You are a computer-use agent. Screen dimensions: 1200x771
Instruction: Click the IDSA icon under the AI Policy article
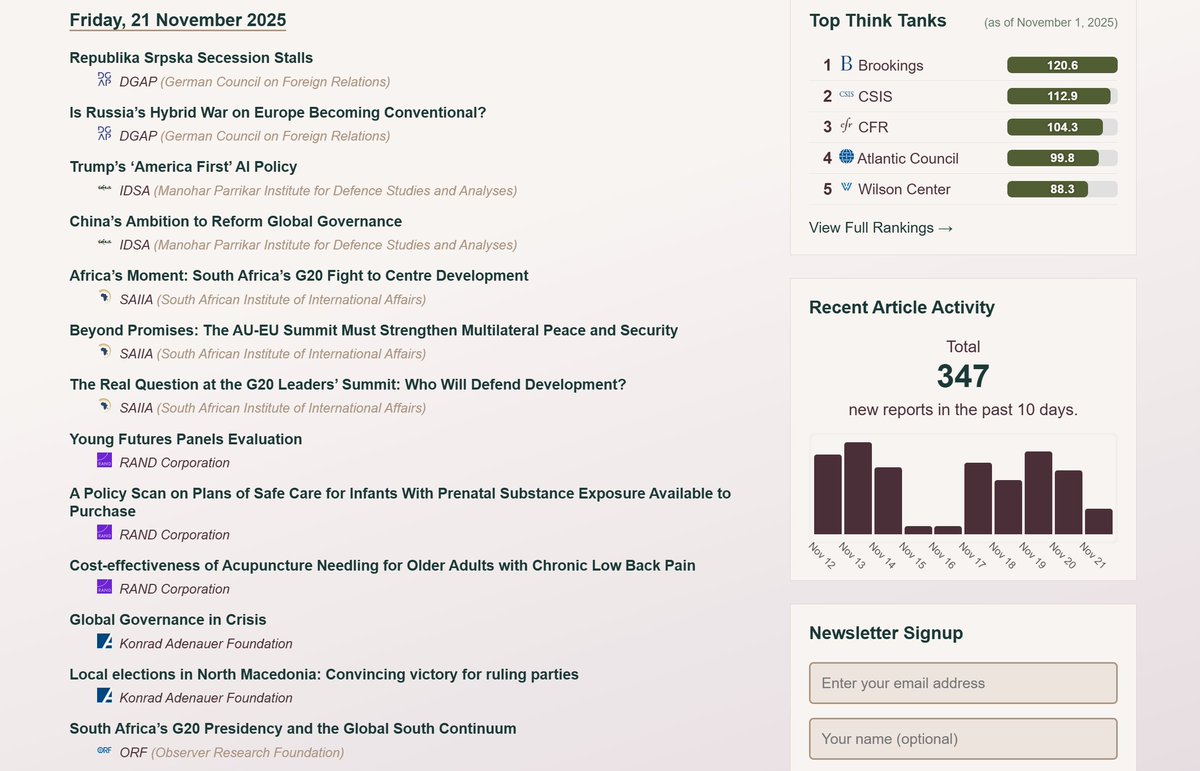coord(103,187)
